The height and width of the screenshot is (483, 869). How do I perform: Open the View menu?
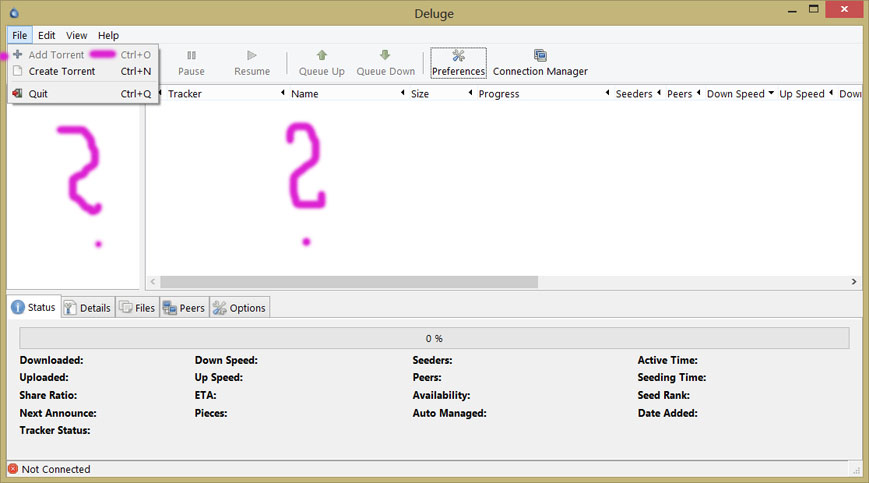[76, 35]
